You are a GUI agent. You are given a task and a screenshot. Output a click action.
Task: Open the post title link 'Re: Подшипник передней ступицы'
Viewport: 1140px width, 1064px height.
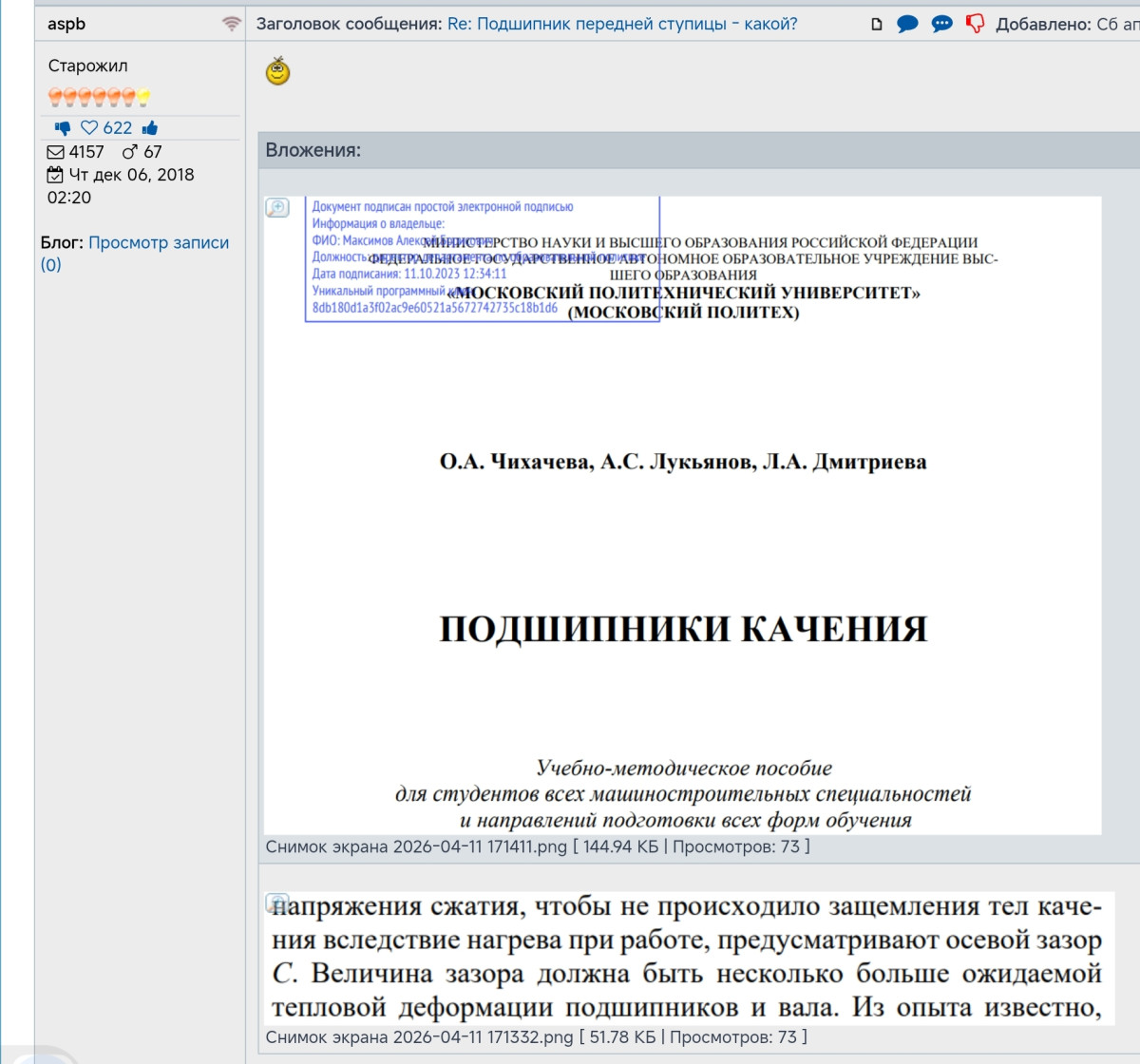622,24
